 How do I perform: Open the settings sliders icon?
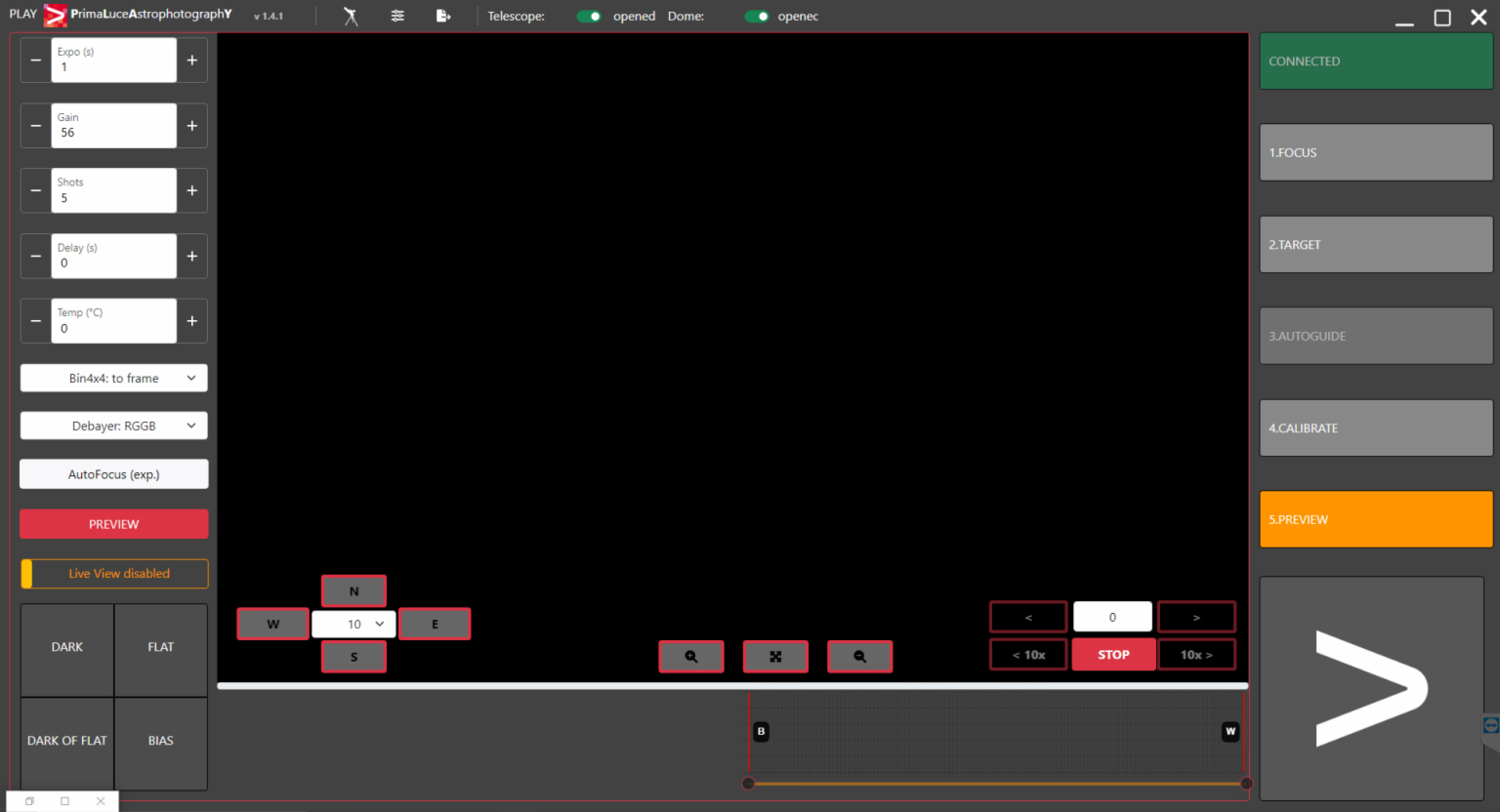click(x=397, y=17)
